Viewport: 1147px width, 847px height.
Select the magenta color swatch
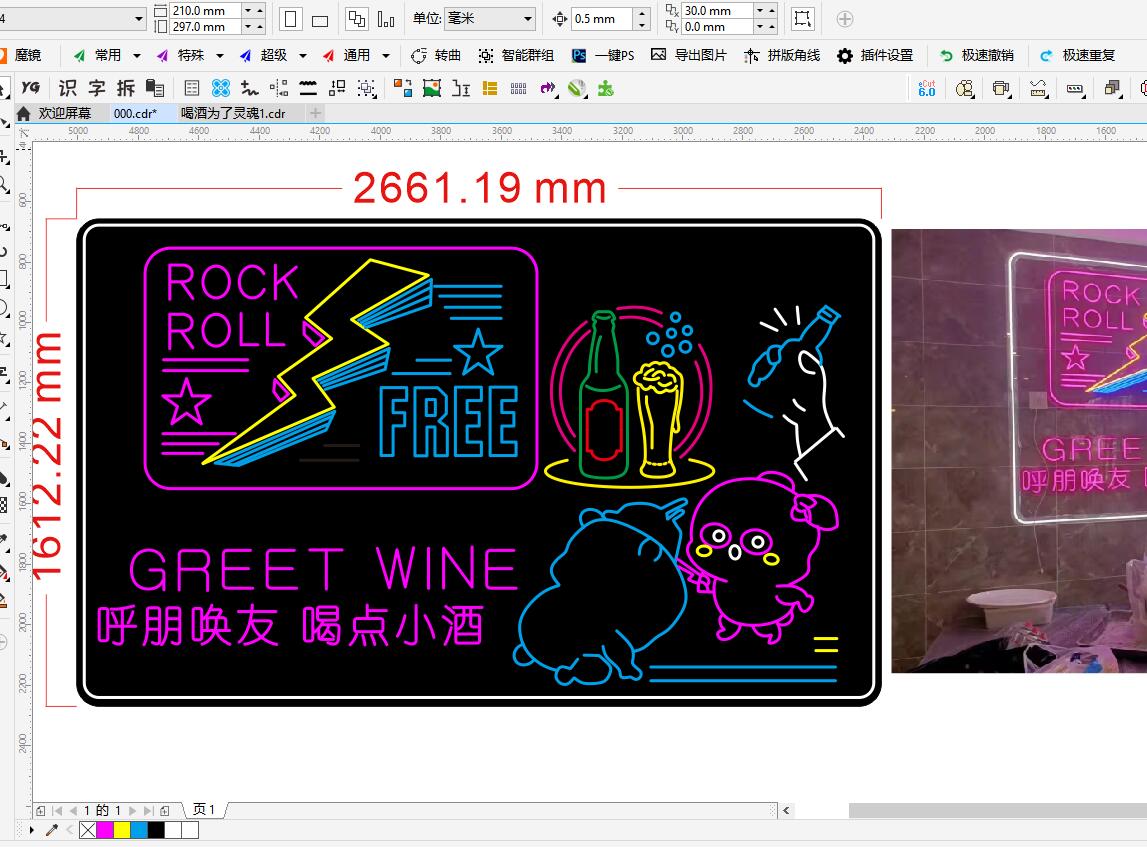(x=105, y=830)
